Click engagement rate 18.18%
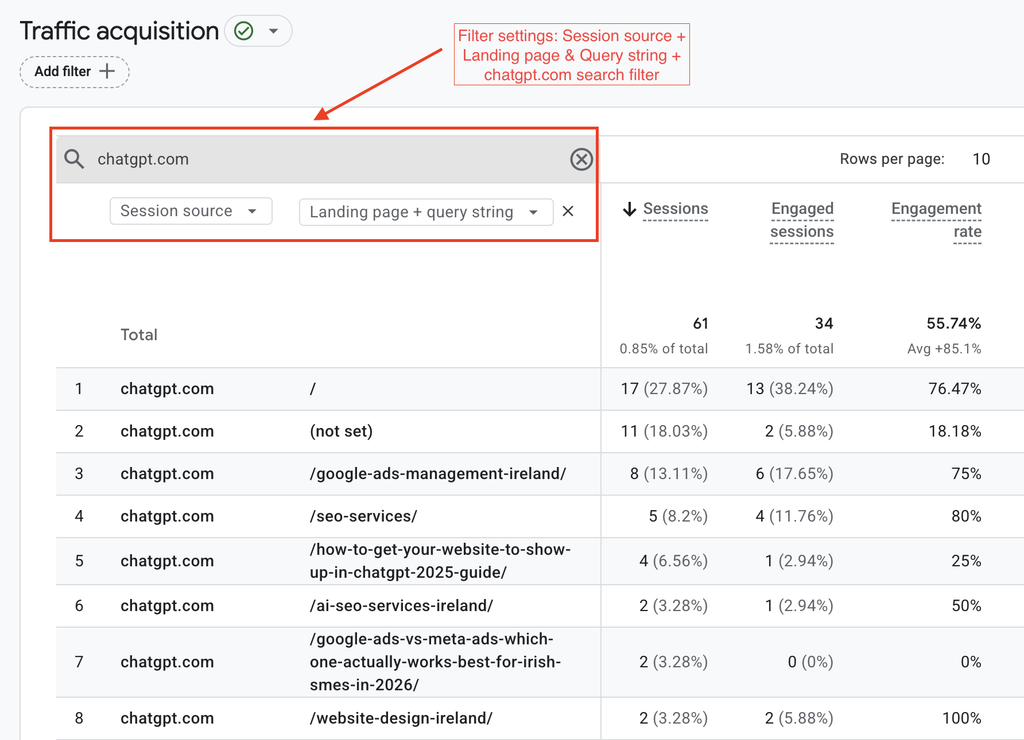Image resolution: width=1024 pixels, height=740 pixels. click(x=955, y=432)
